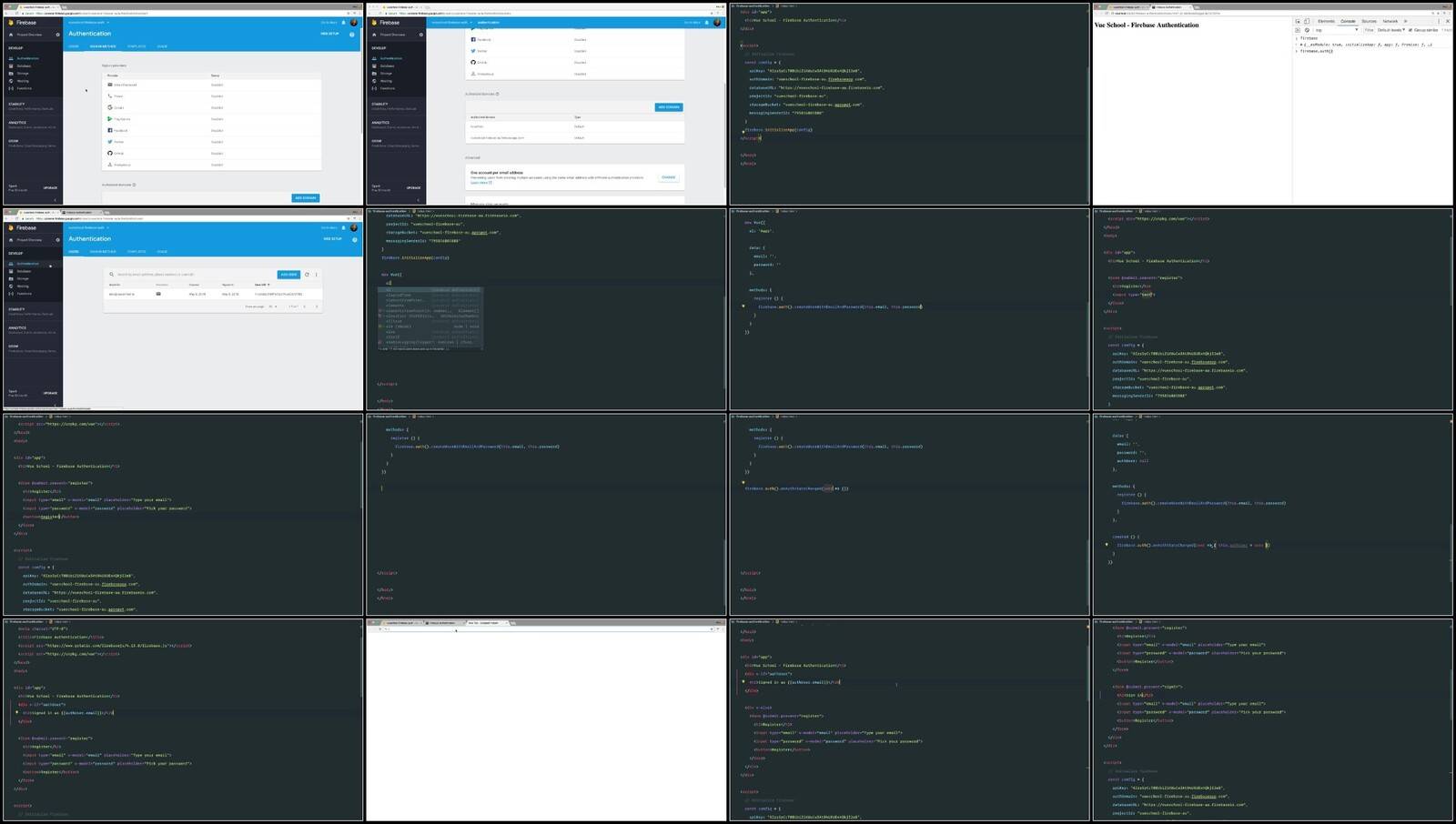
Task: Click the Filter field in DevTools console
Action: 1369,30
